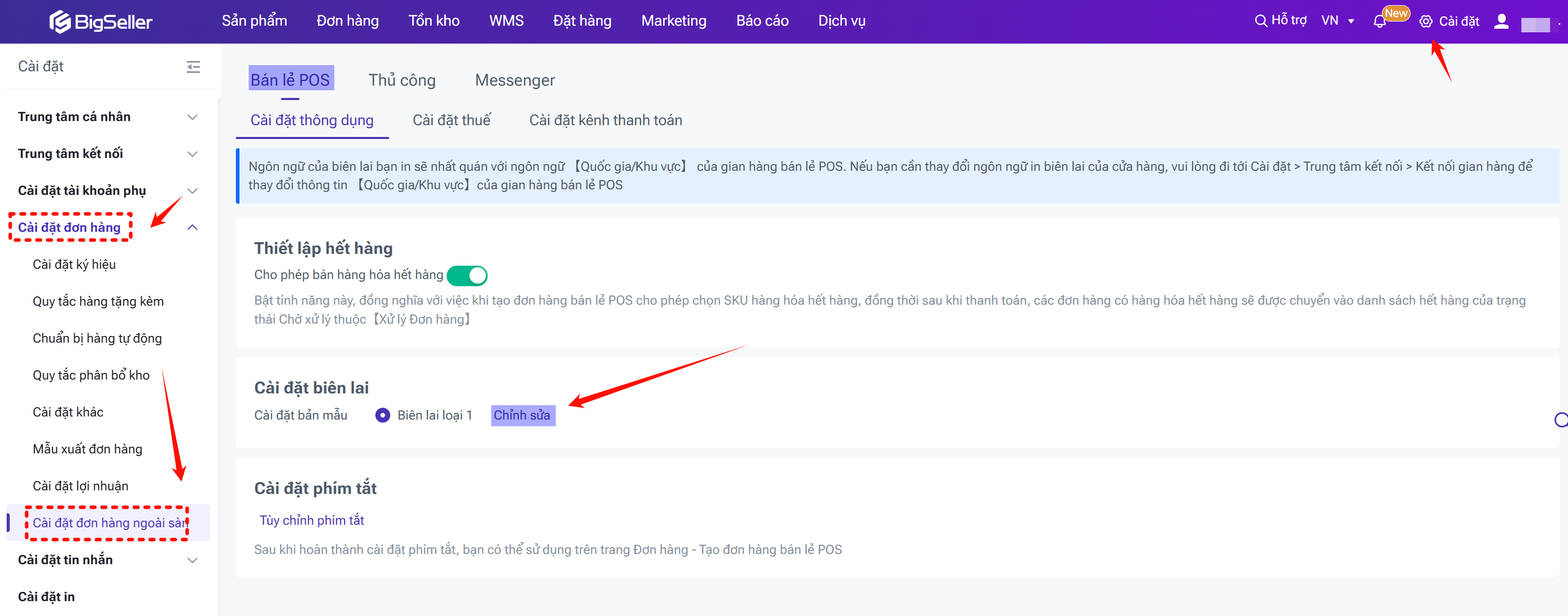Viewport: 1568px width, 616px height.
Task: Click the Cài đặt gear icon
Action: (1425, 22)
